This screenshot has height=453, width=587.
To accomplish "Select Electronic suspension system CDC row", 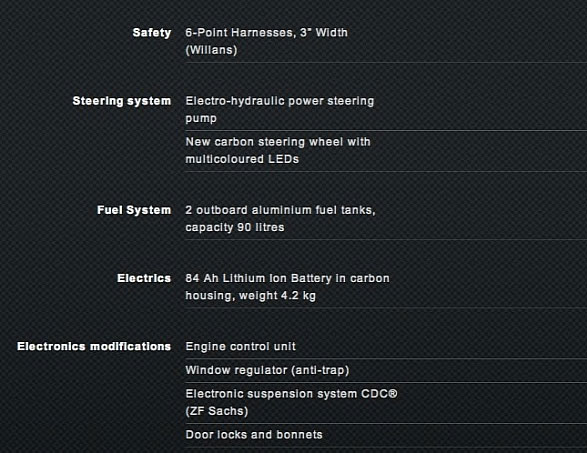I will tap(386, 403).
